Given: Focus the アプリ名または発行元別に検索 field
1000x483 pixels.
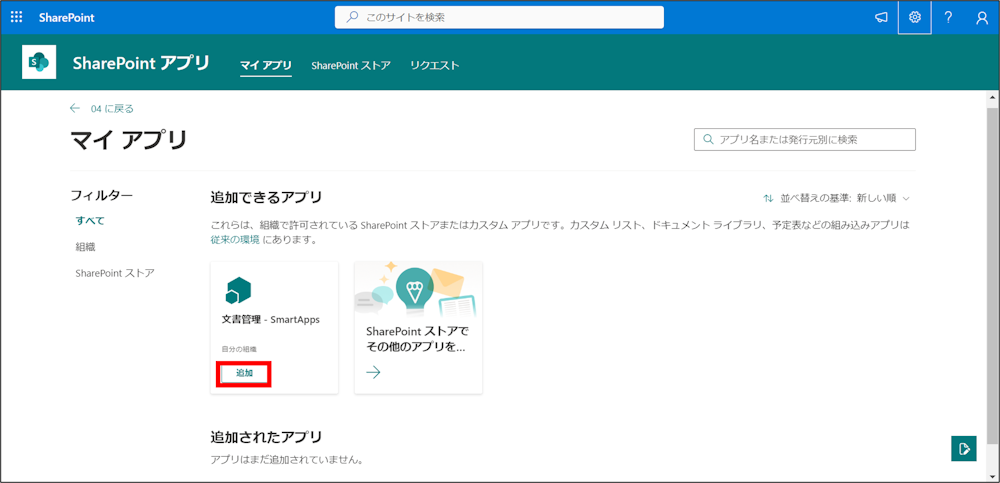Looking at the screenshot, I should (x=805, y=140).
